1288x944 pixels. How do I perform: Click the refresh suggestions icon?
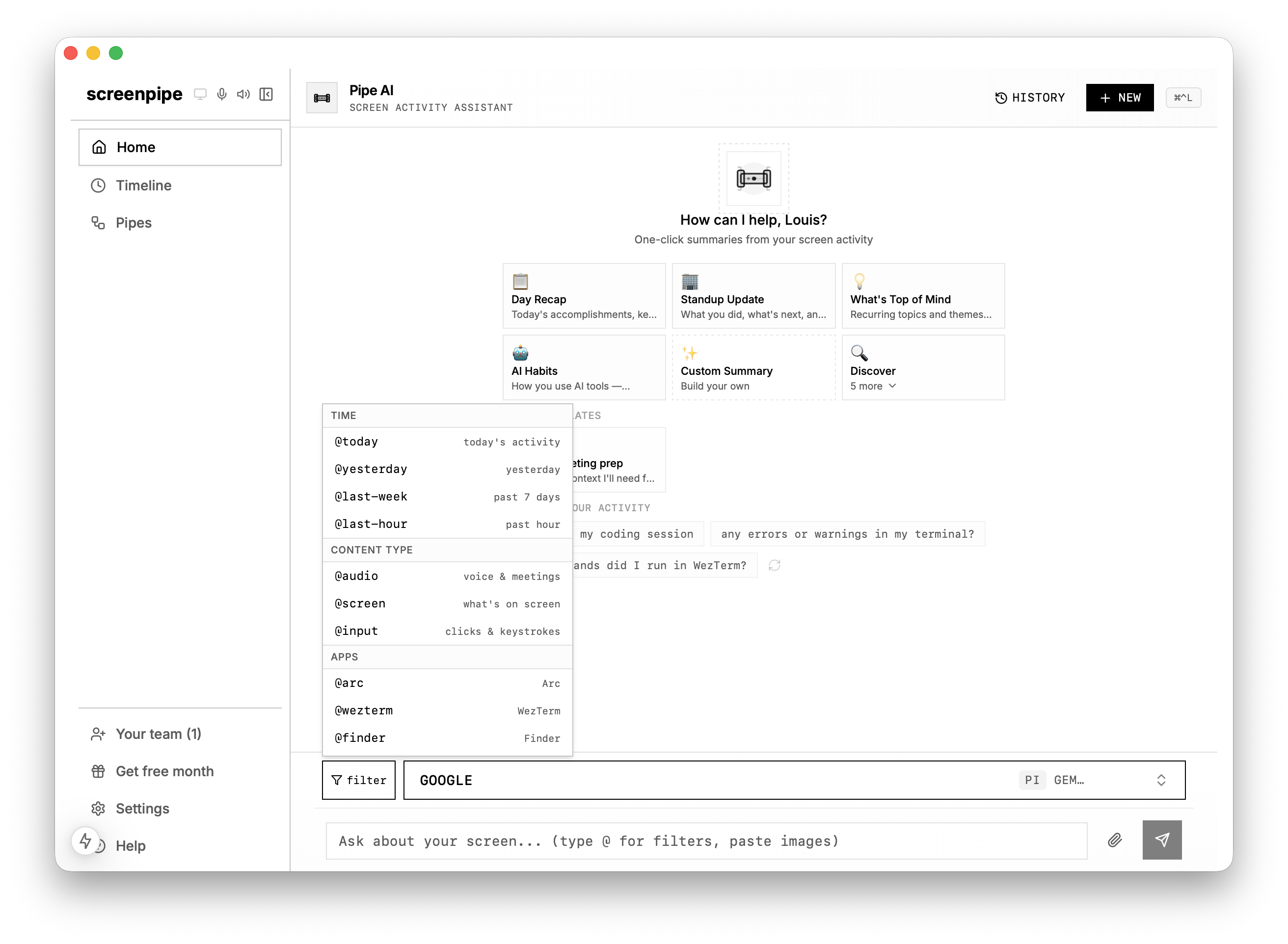tap(774, 565)
